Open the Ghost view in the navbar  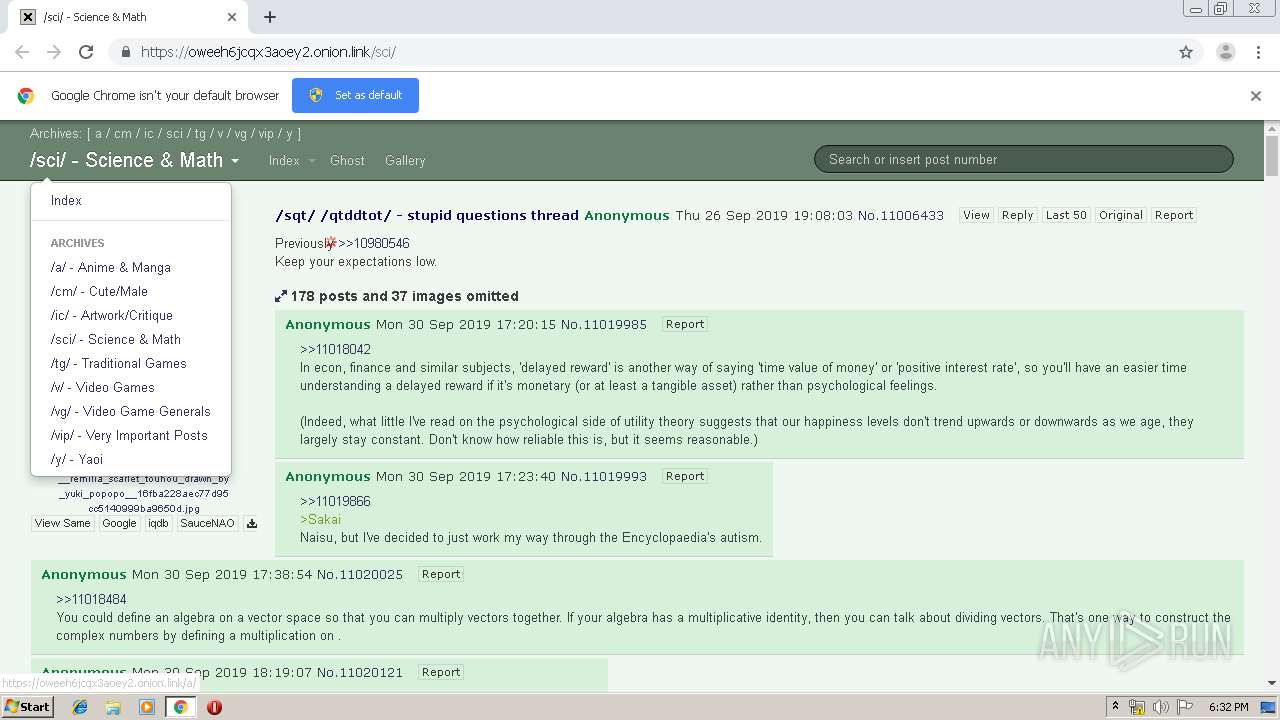point(347,160)
